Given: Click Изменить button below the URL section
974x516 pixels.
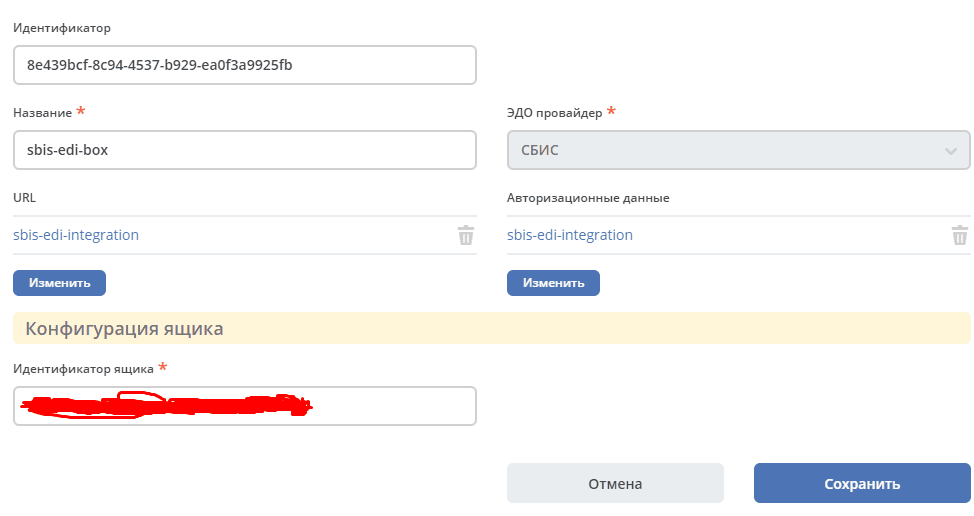Looking at the screenshot, I should click(60, 283).
